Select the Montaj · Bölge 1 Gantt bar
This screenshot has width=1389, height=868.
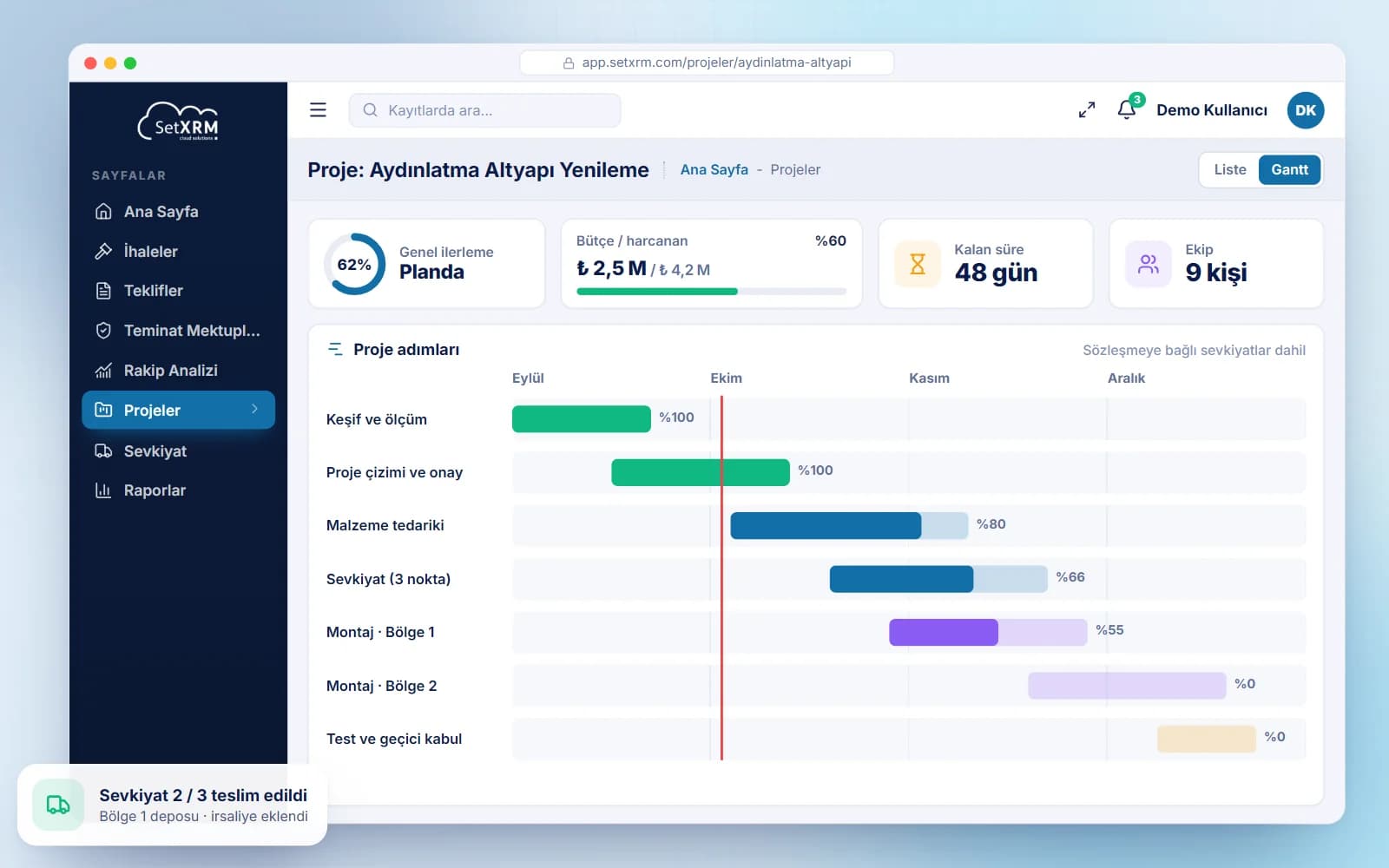[988, 632]
